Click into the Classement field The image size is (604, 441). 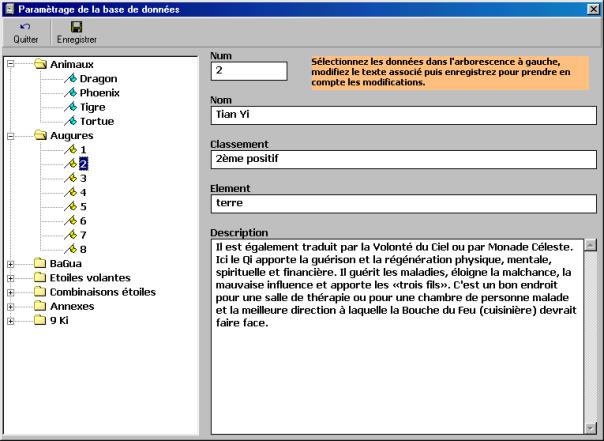[x=404, y=159]
